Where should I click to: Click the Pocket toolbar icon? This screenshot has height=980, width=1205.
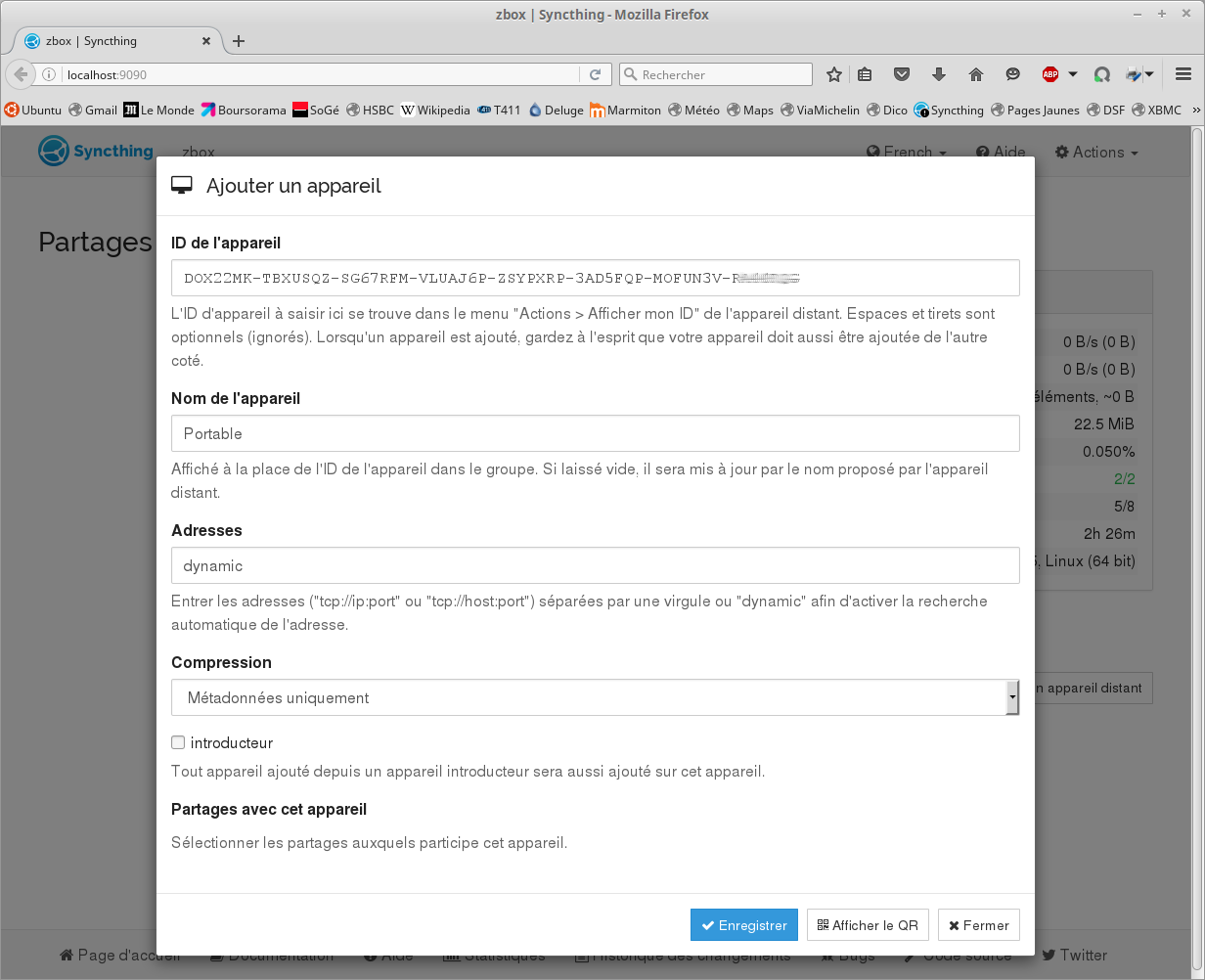903,74
